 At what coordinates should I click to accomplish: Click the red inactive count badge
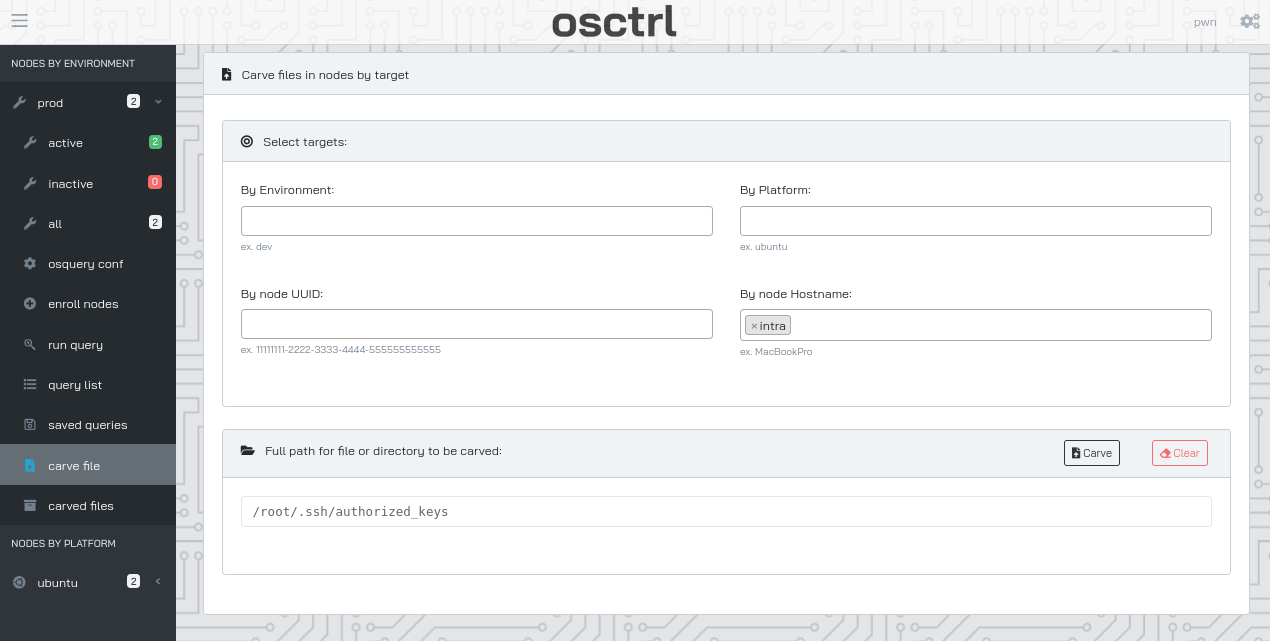click(155, 182)
